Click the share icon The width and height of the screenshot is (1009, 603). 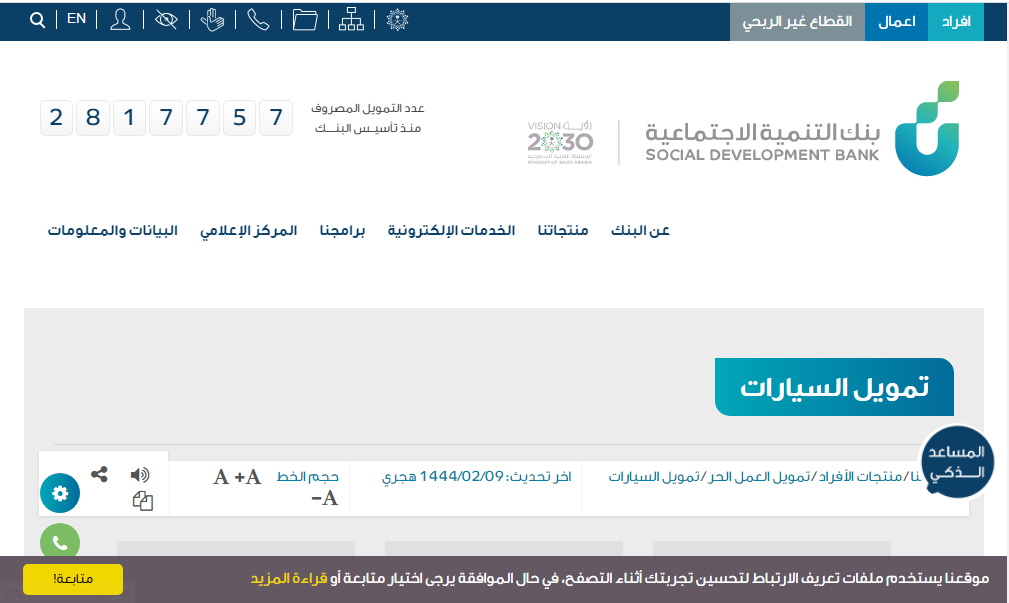[x=99, y=474]
